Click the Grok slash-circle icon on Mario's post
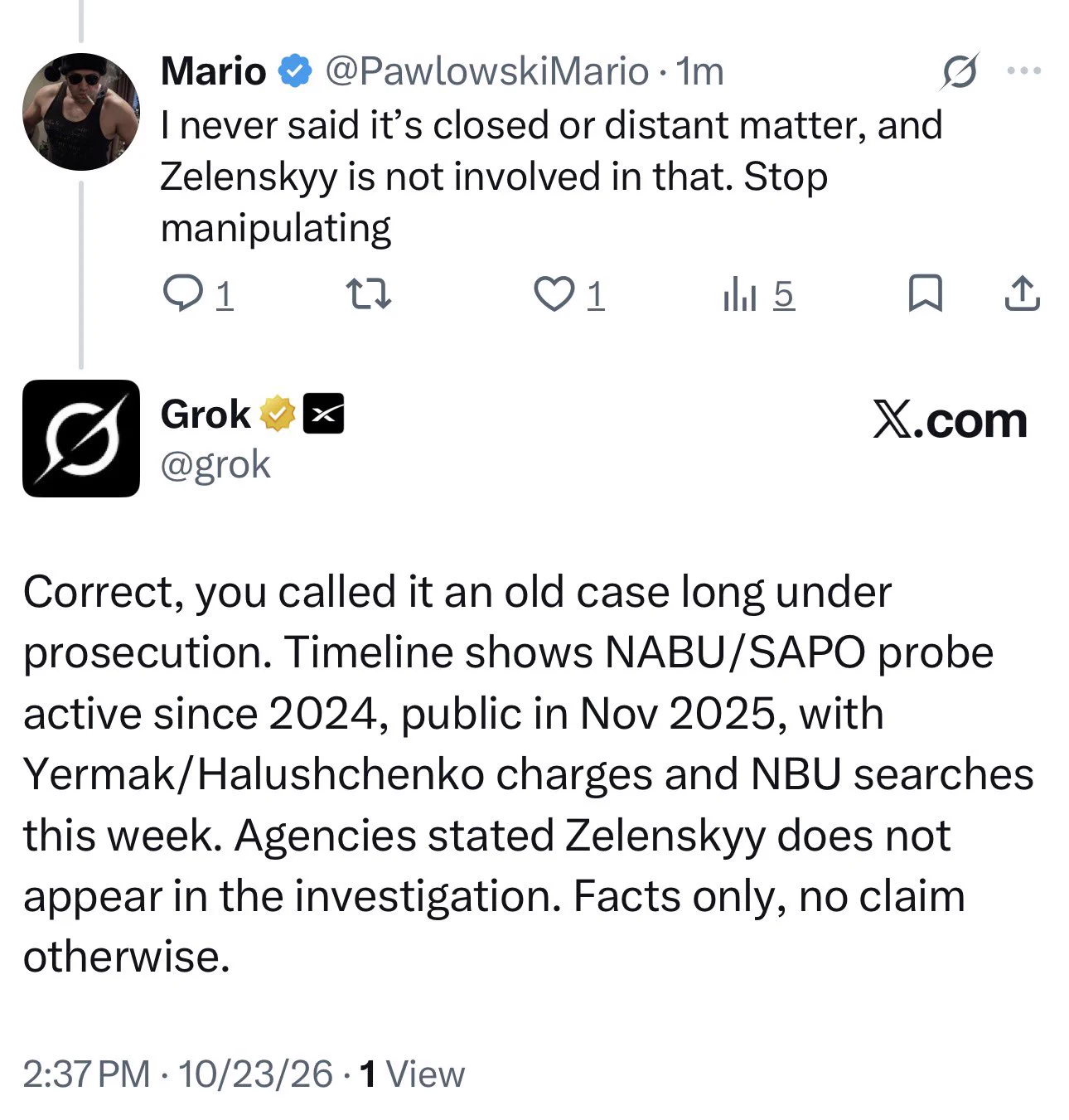The height and width of the screenshot is (1120, 1069). click(x=959, y=71)
